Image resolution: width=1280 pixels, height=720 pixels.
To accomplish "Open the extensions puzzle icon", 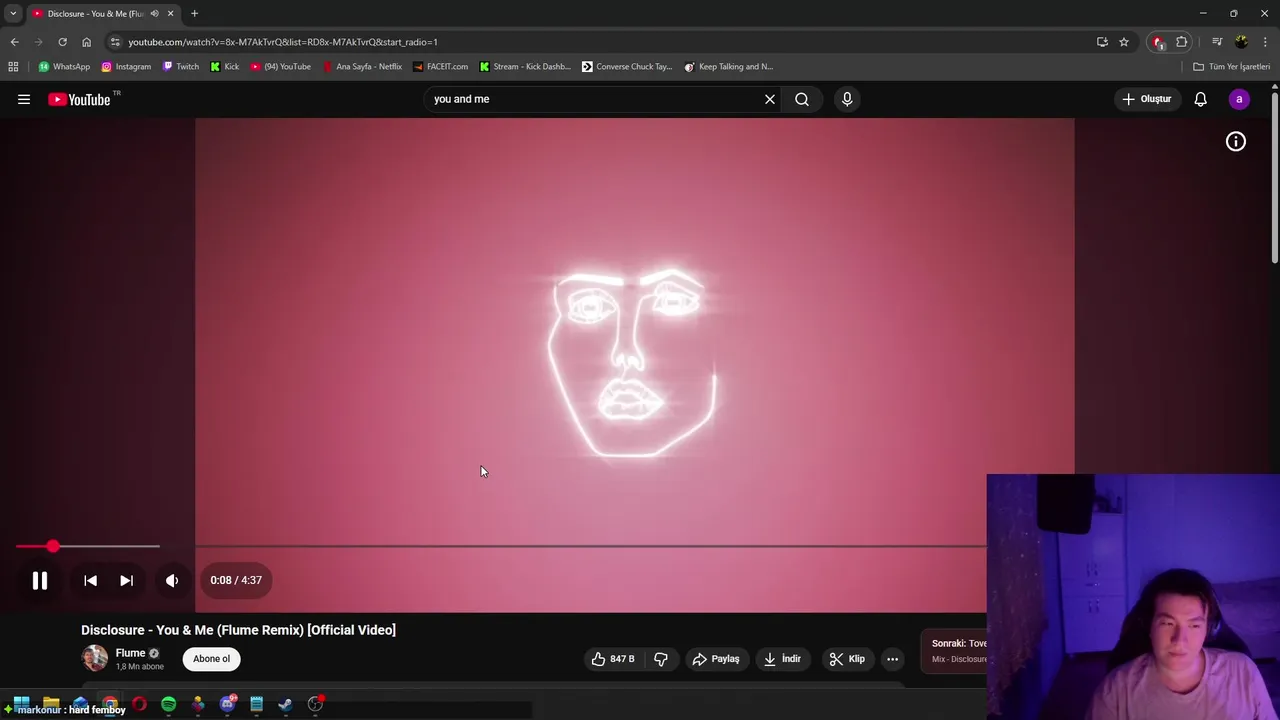I will pyautogui.click(x=1182, y=42).
